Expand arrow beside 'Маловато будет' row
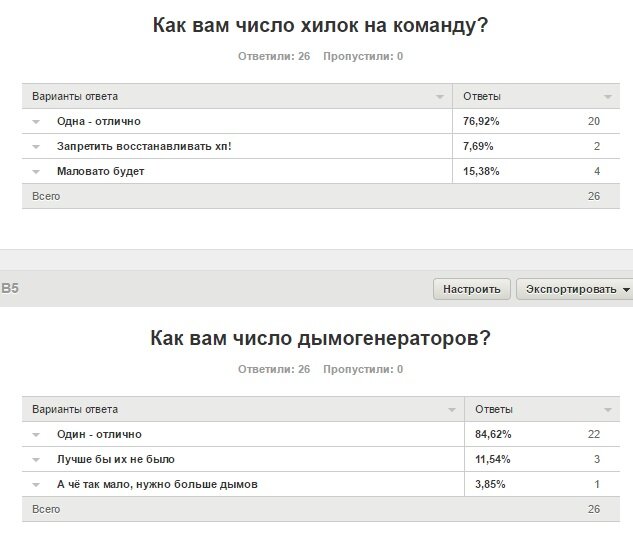The image size is (633, 539). pos(36,171)
